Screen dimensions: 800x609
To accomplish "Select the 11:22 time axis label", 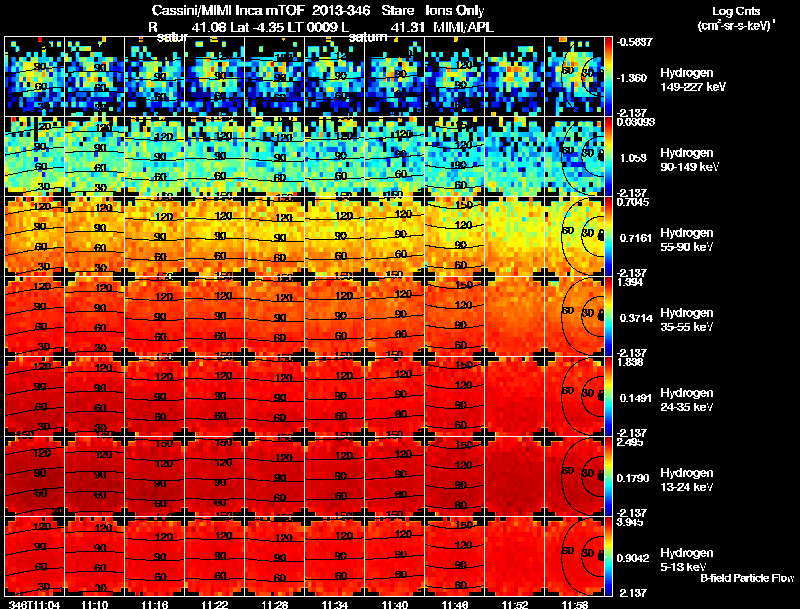I will coord(215,603).
